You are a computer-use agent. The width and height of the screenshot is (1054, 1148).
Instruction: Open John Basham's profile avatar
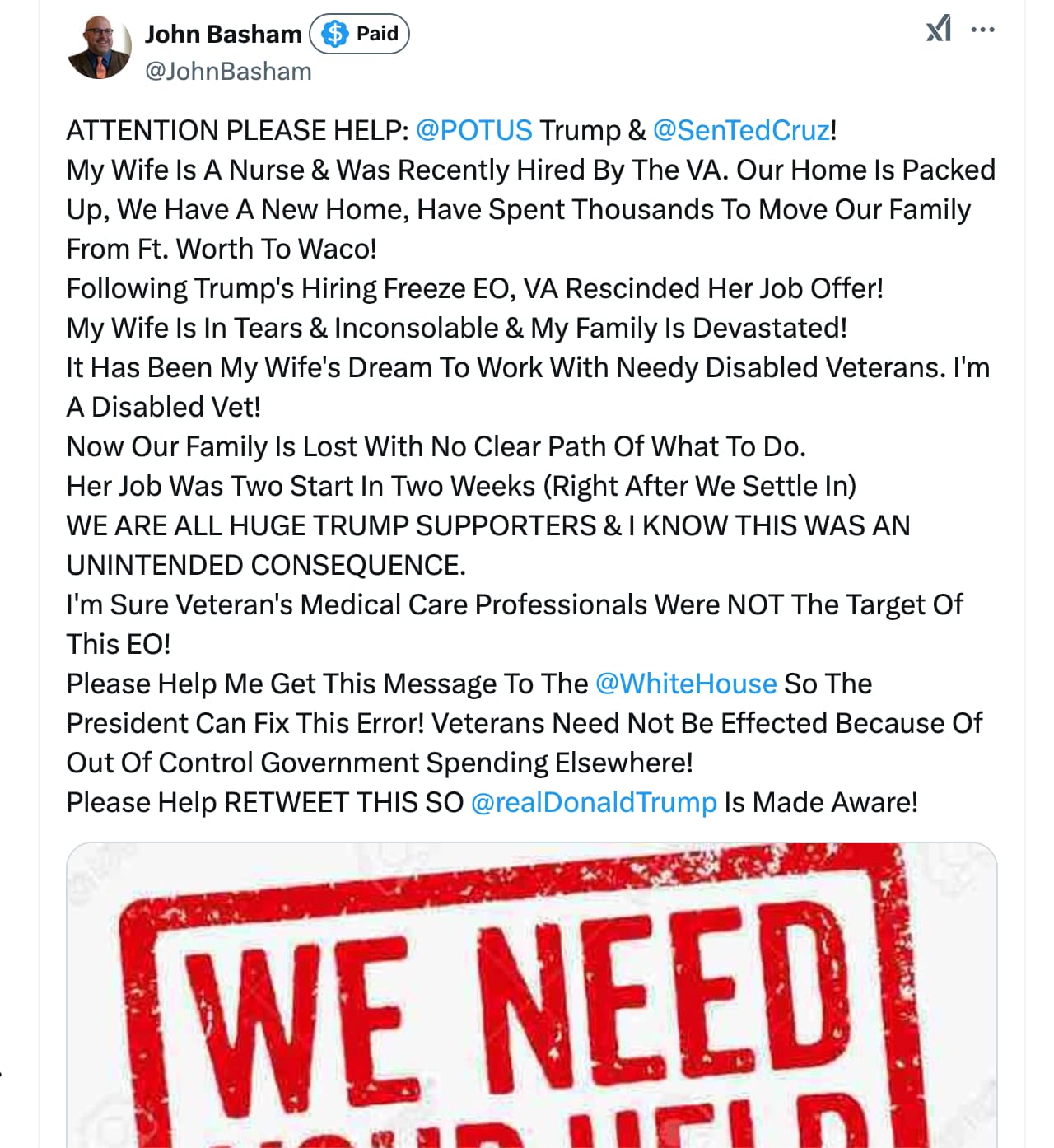coord(99,48)
